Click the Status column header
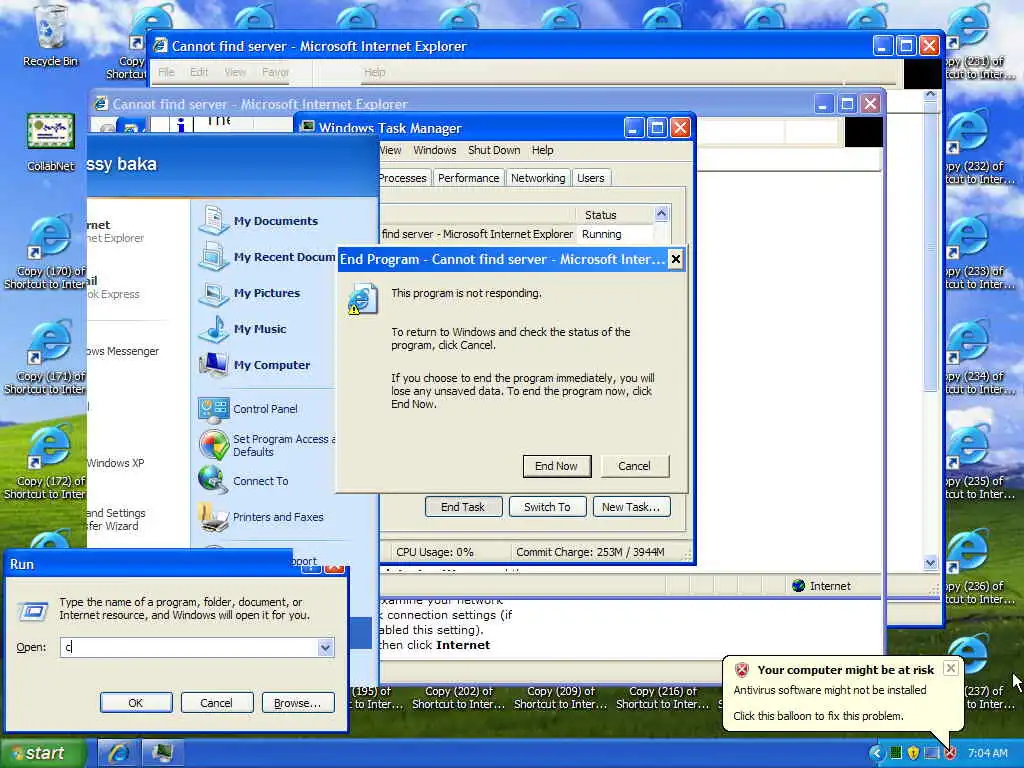1024x768 pixels. click(x=615, y=215)
